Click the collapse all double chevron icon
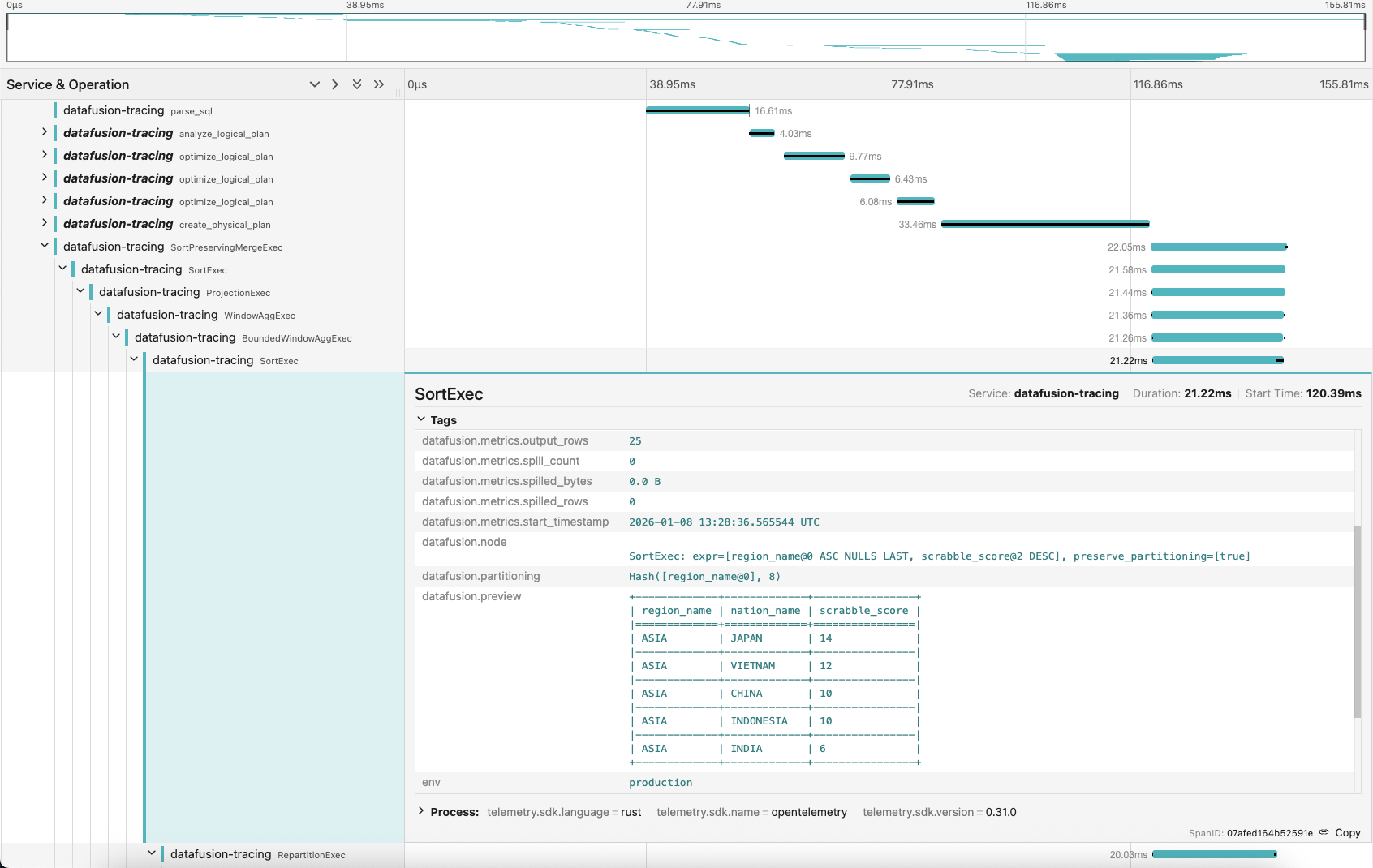The height and width of the screenshot is (868, 1373). [379, 84]
